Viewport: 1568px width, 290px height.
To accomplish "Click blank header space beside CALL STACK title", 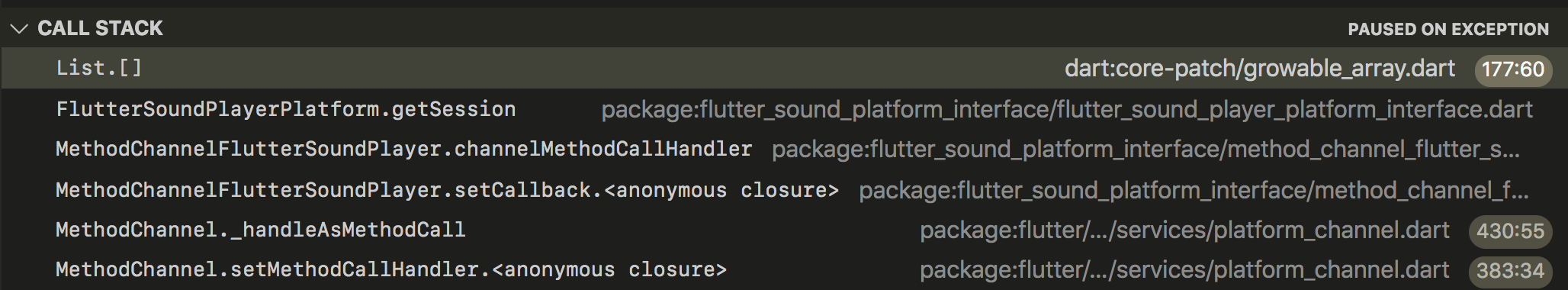I will click(x=755, y=29).
